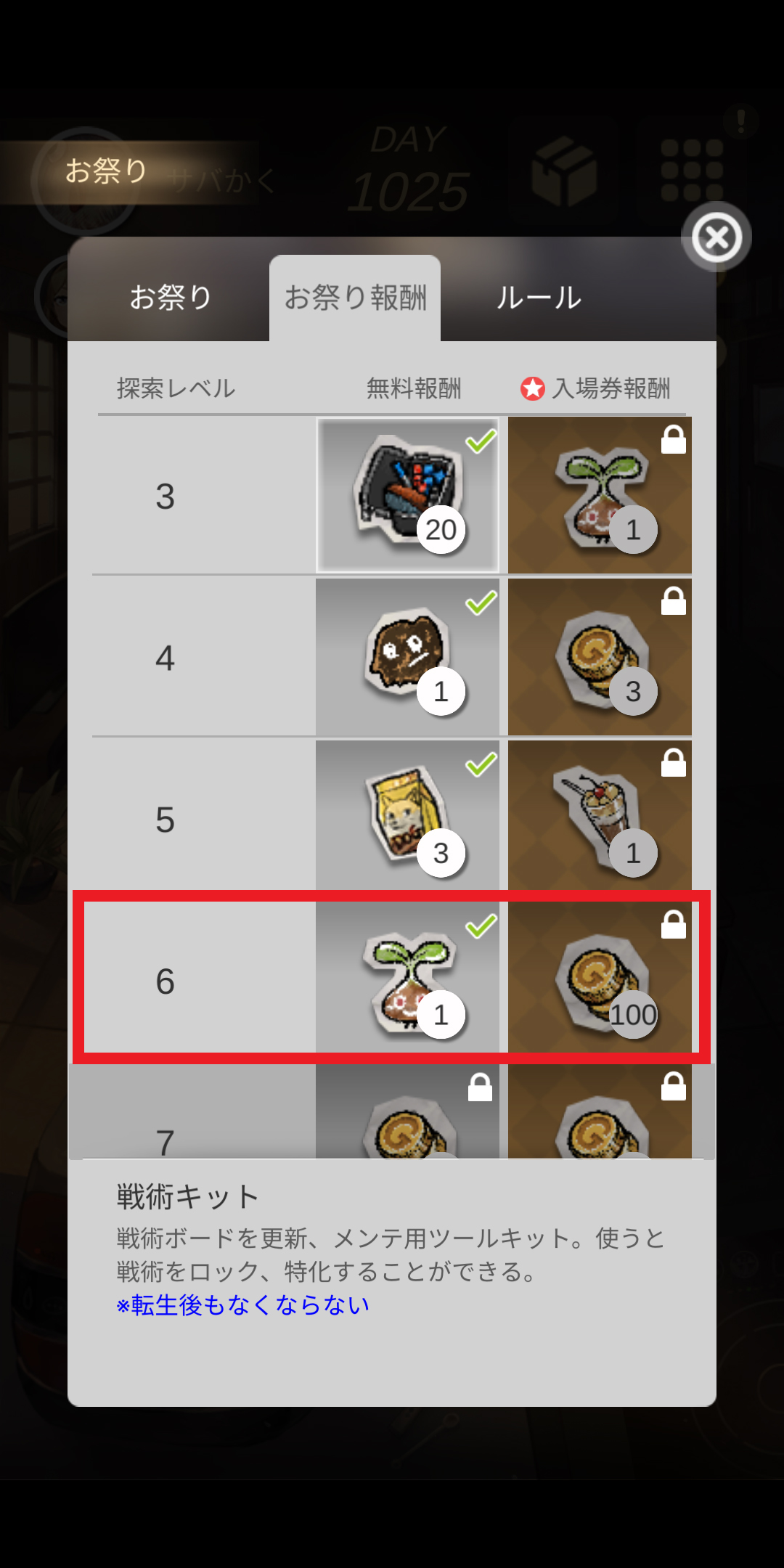Switch to the お祭り tab
The image size is (784, 1568).
pos(171,298)
